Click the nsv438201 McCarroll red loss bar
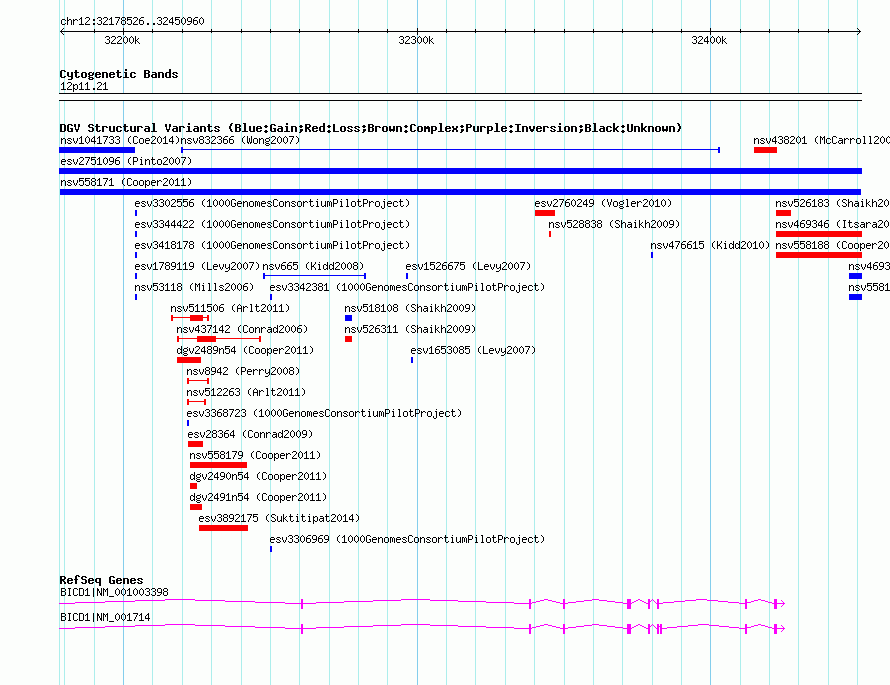The width and height of the screenshot is (890, 685). (765, 150)
